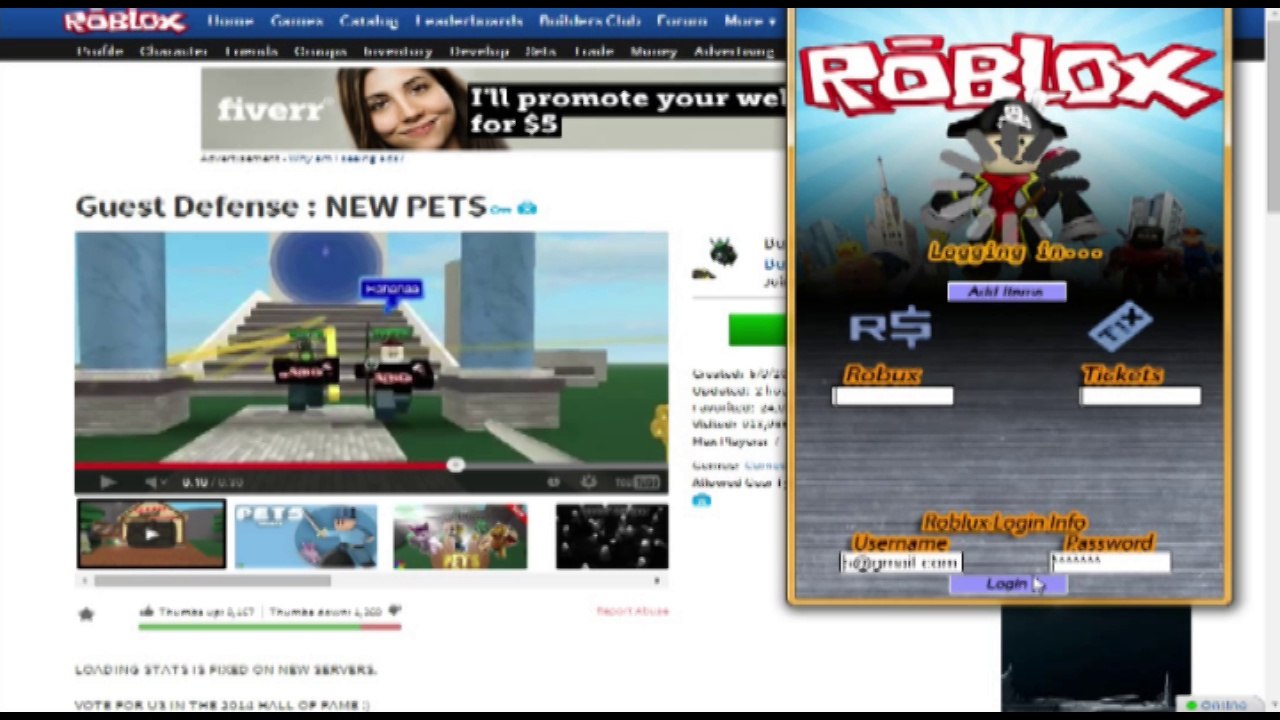Play the Guest Defense video
This screenshot has width=1280, height=720.
[107, 482]
